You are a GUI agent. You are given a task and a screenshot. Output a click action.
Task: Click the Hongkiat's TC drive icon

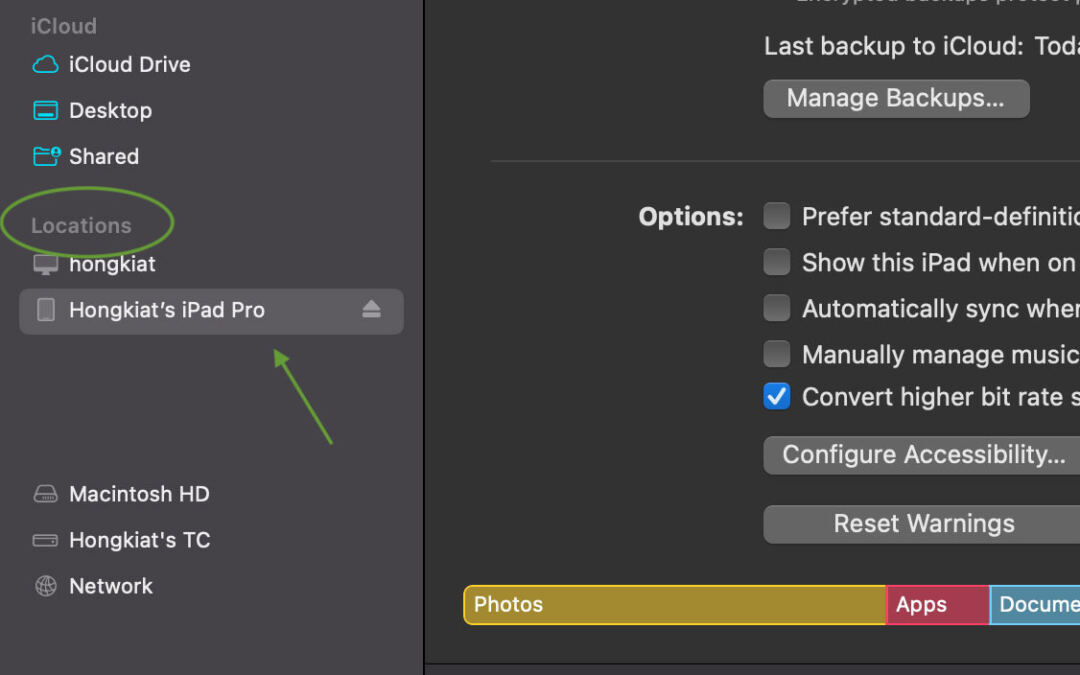46,540
